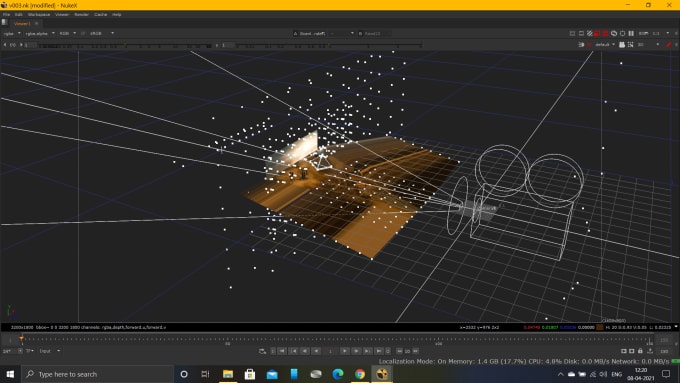The width and height of the screenshot is (680, 383).
Task: Adjust the gain slider
Action: click(124, 45)
